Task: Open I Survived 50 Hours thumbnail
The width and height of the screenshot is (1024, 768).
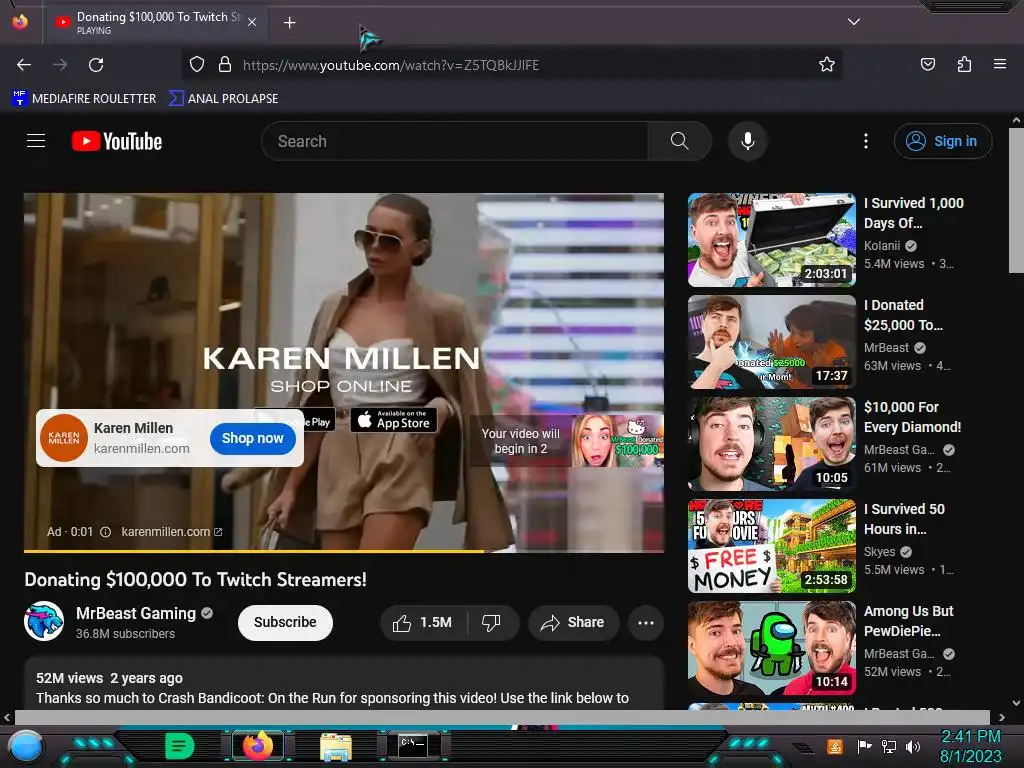Action: [772, 546]
